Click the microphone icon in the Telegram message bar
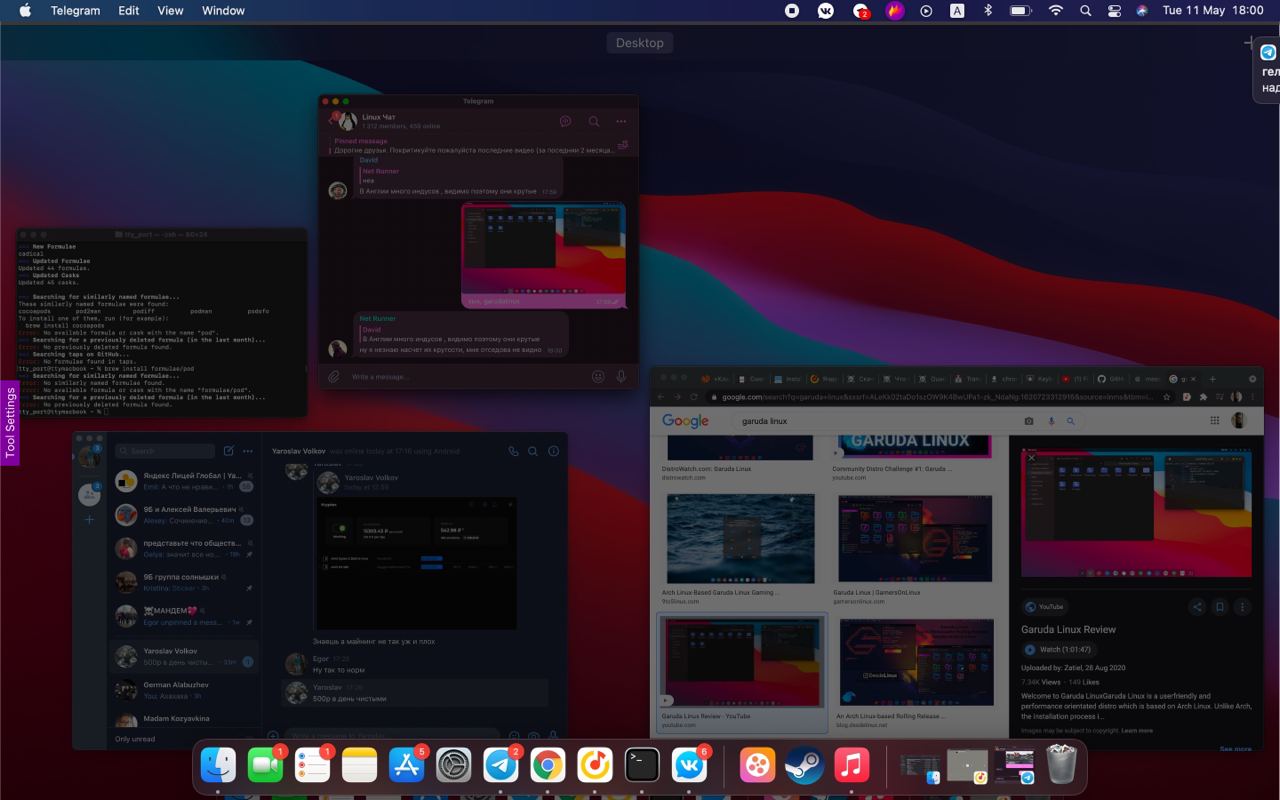Screen dimensions: 1280x800 coord(621,377)
